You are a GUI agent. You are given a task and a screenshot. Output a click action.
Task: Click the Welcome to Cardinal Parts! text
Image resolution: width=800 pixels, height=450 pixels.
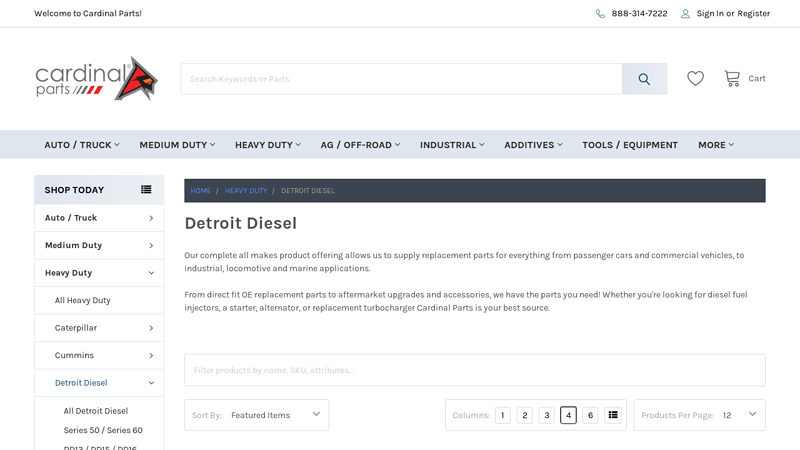(x=88, y=13)
